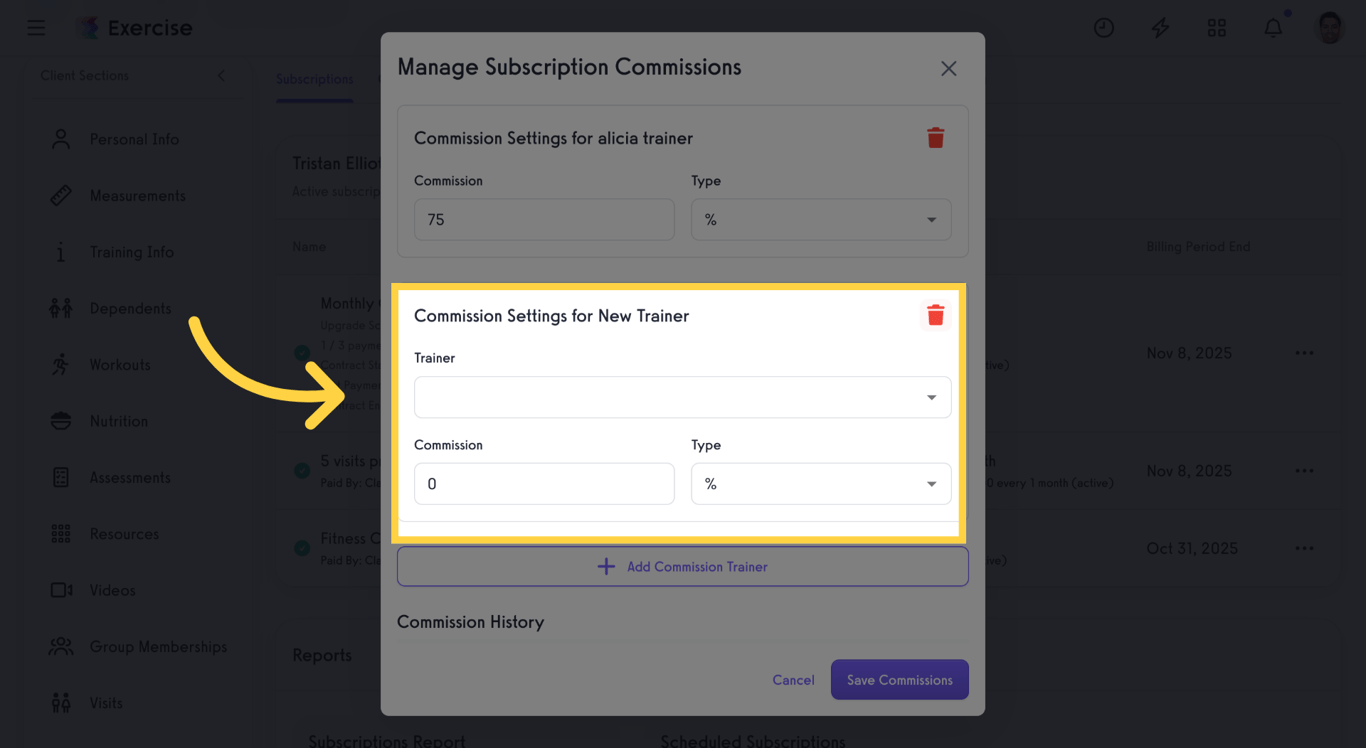The image size is (1366, 748).
Task: Open the clock history icon
Action: [1104, 28]
